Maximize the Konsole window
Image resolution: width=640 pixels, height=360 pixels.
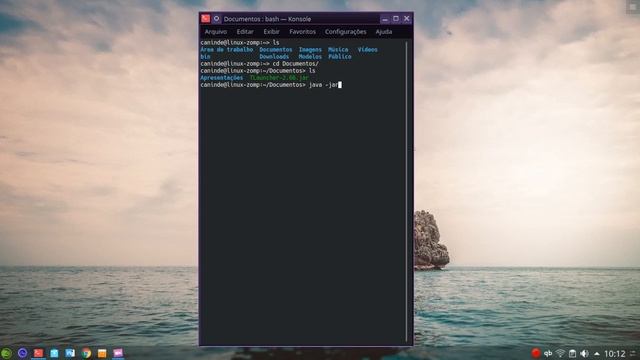[396, 18]
